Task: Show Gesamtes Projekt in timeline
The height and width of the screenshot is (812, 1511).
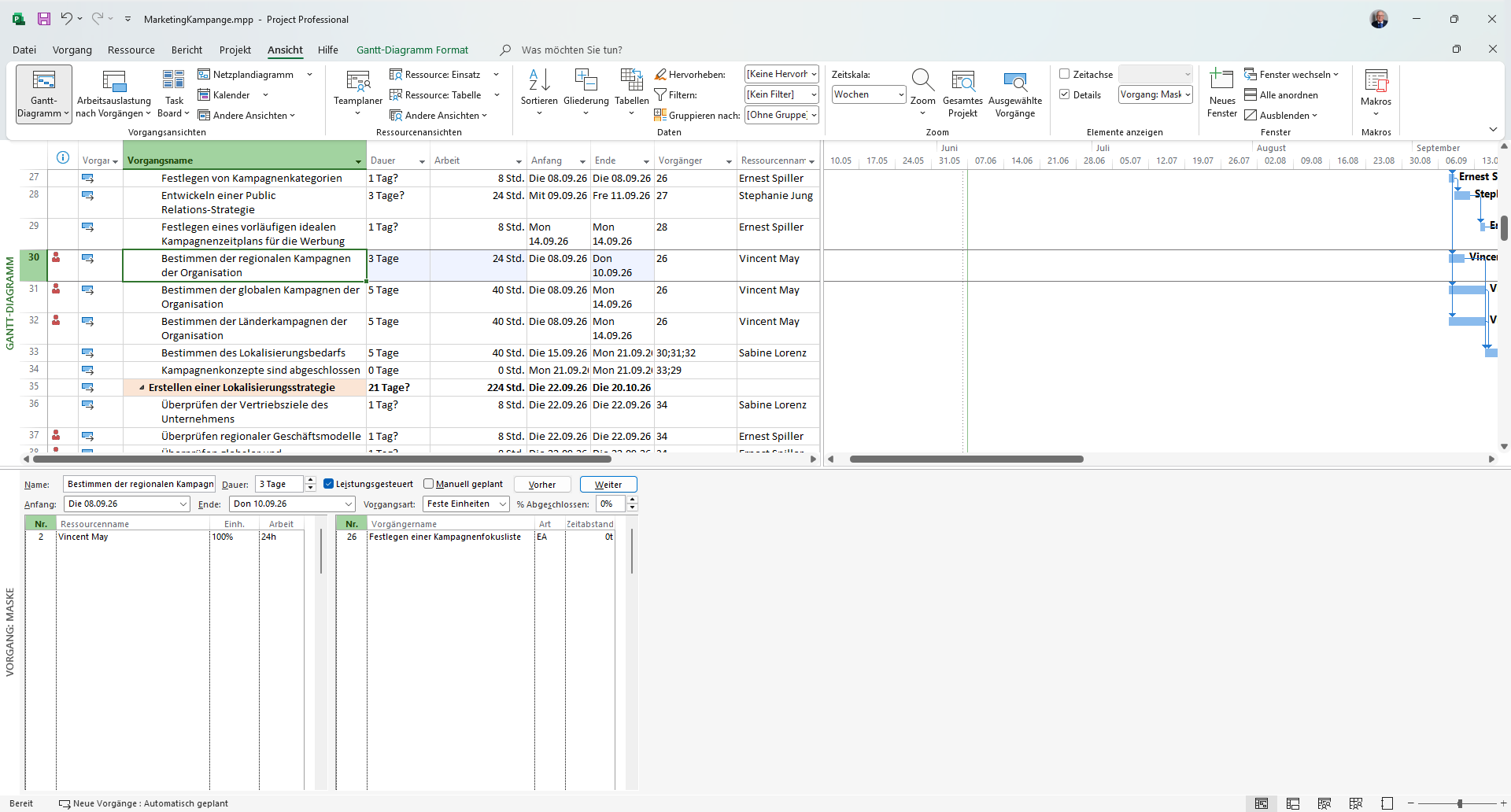Action: tap(962, 94)
